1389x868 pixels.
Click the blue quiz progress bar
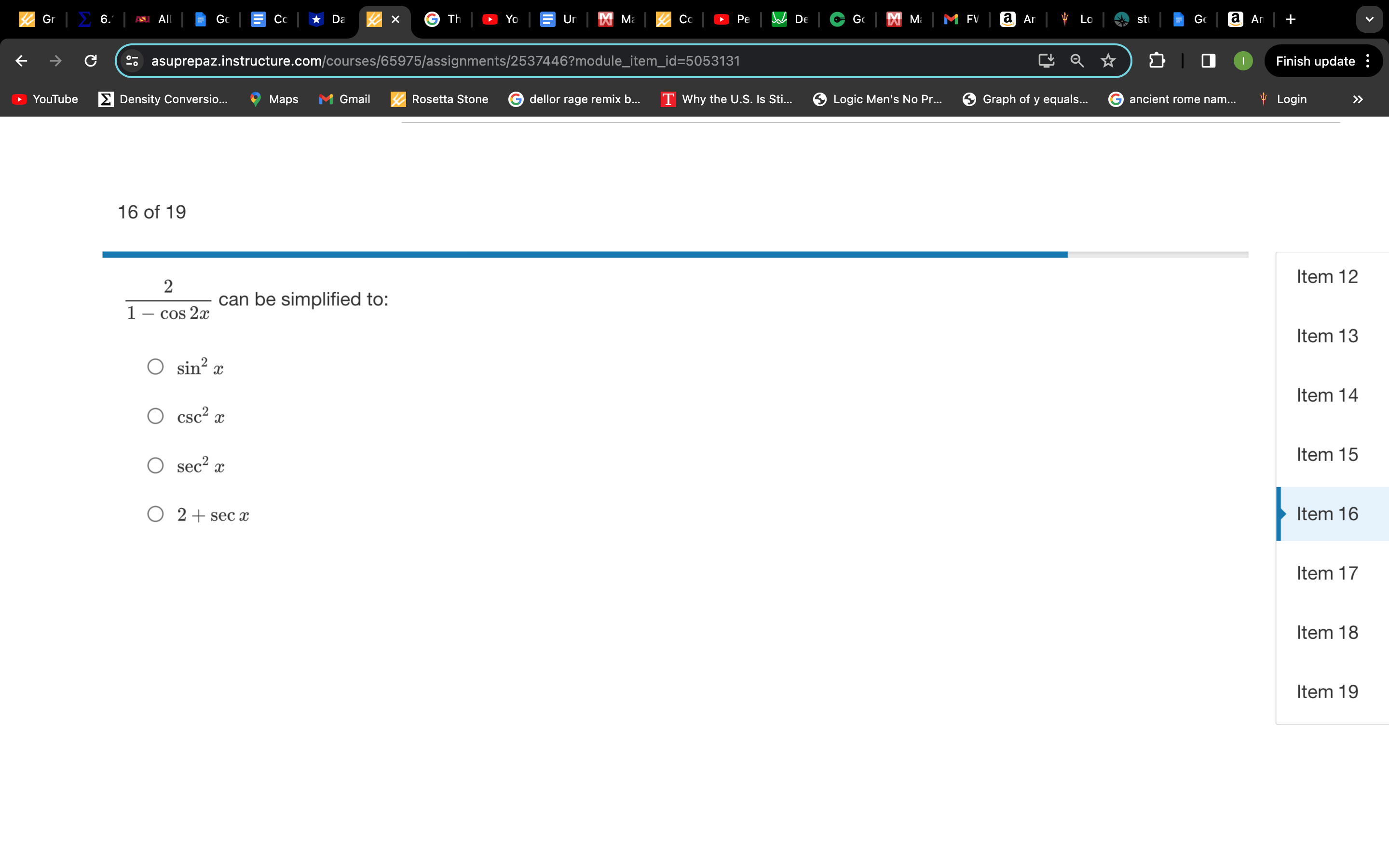click(x=585, y=254)
